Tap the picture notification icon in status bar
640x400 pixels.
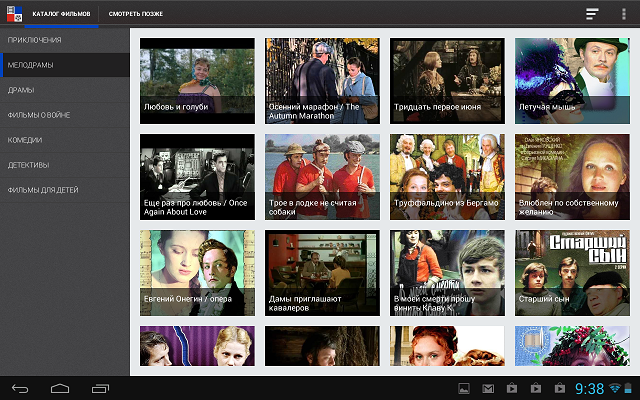pos(464,389)
